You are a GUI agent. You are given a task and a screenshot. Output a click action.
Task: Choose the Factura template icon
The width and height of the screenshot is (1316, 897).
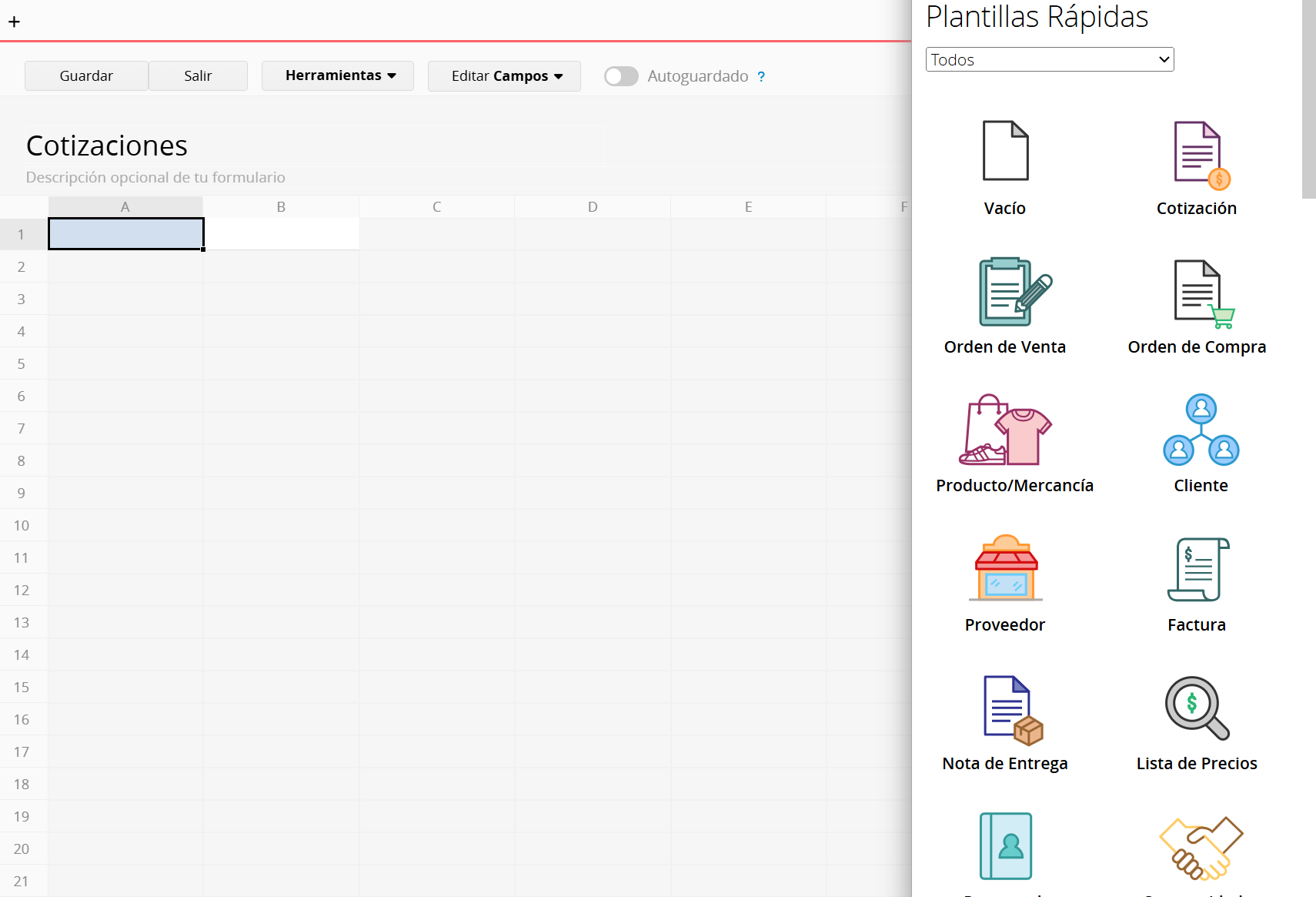coord(1197,570)
